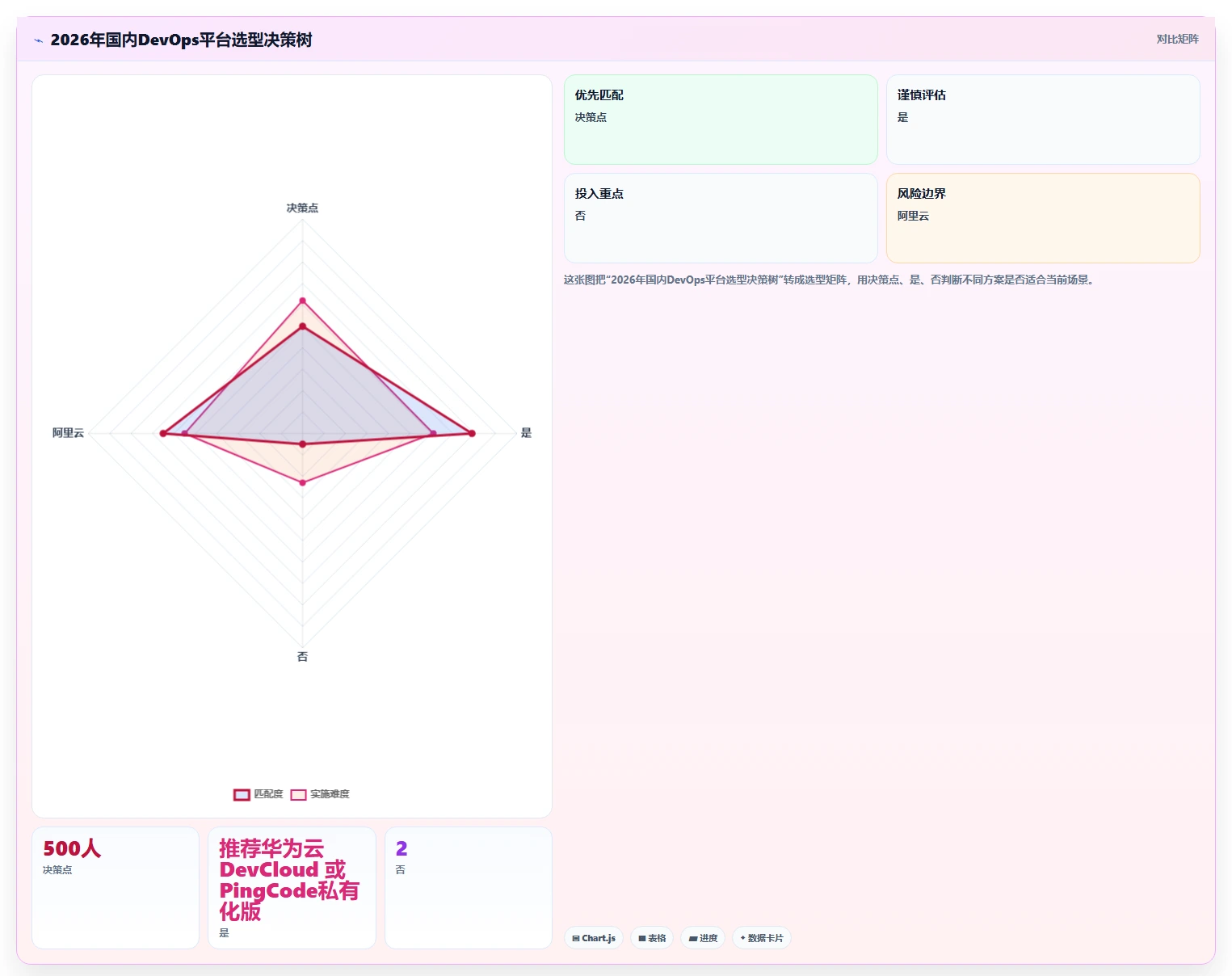Click the Chart.js tag chip
The height and width of the screenshot is (976, 1232).
[x=594, y=938]
